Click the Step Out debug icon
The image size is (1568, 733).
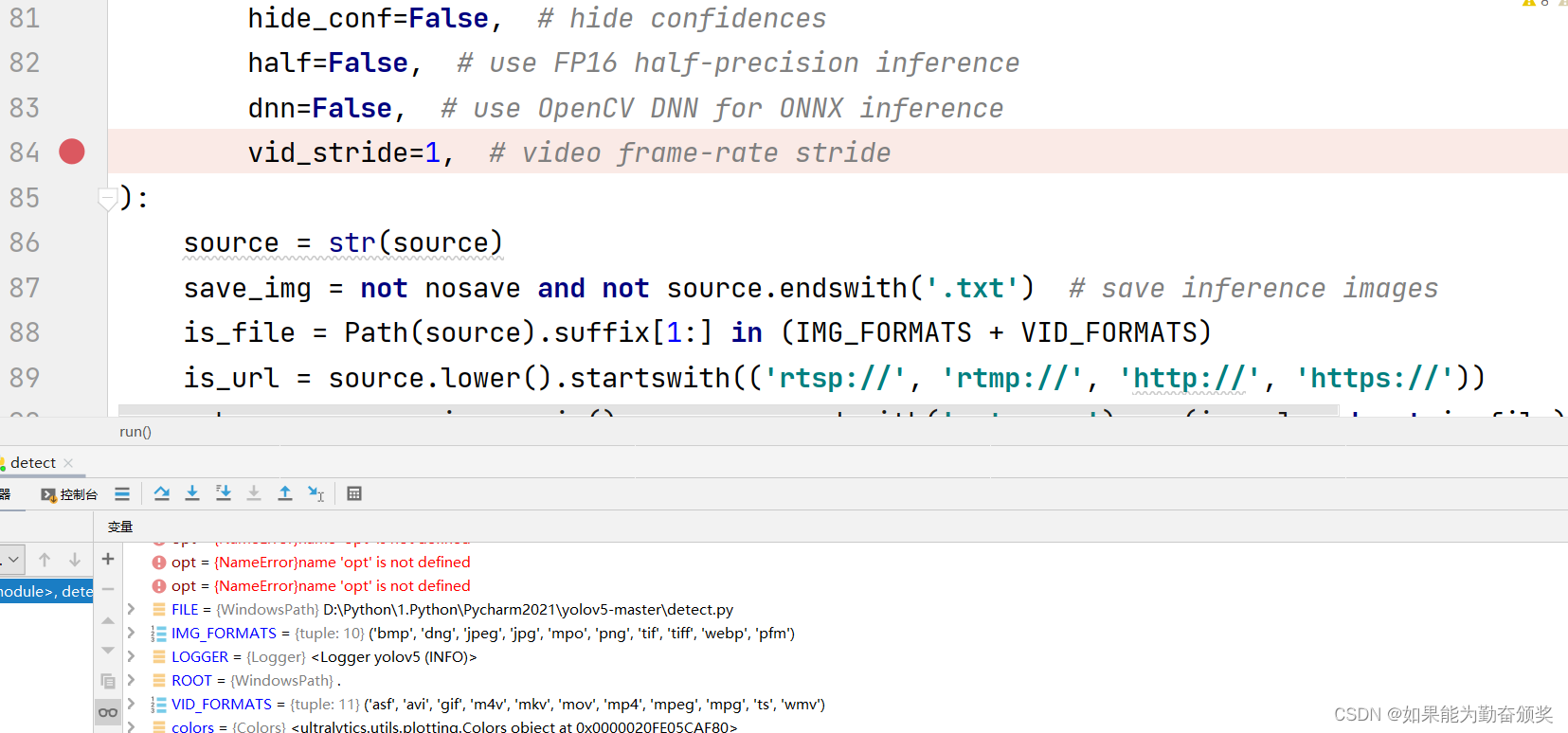(285, 493)
